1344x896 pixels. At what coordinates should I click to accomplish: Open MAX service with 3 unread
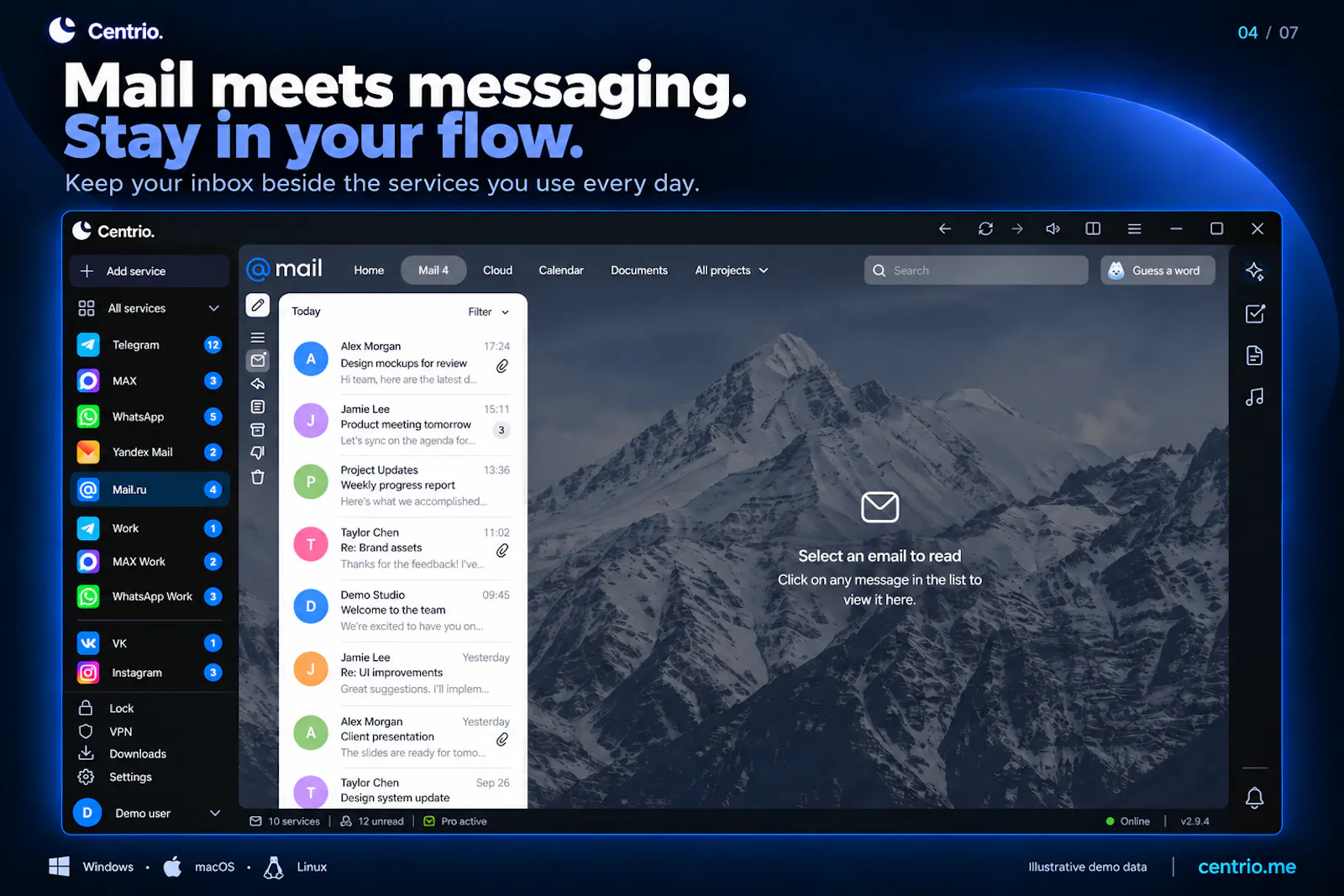point(150,381)
